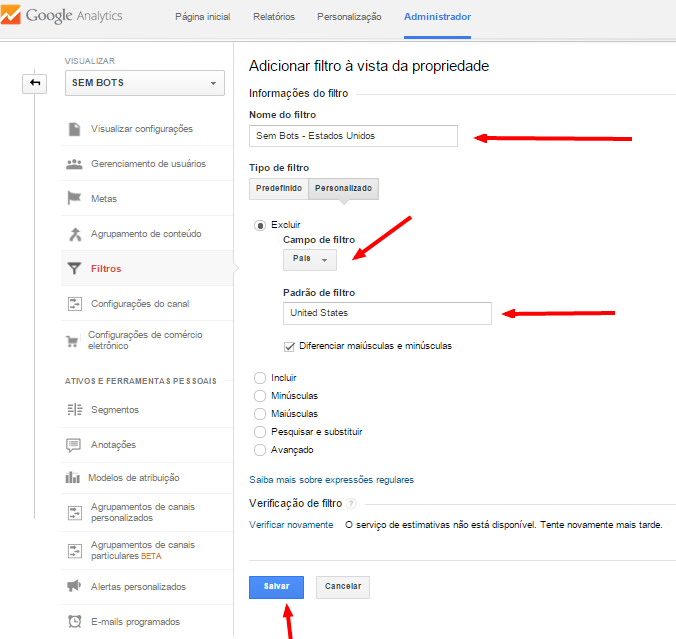Click the shopping cart e-commerce icon

(73, 340)
